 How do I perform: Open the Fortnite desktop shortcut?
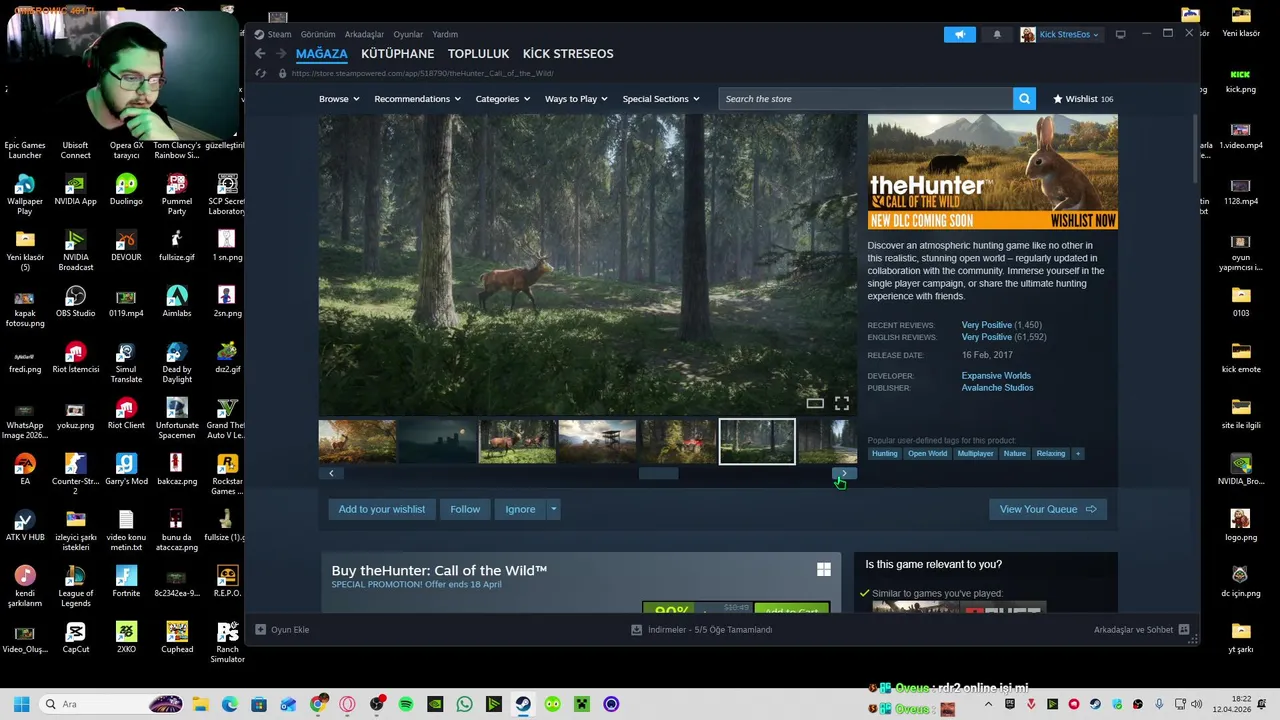coord(126,581)
